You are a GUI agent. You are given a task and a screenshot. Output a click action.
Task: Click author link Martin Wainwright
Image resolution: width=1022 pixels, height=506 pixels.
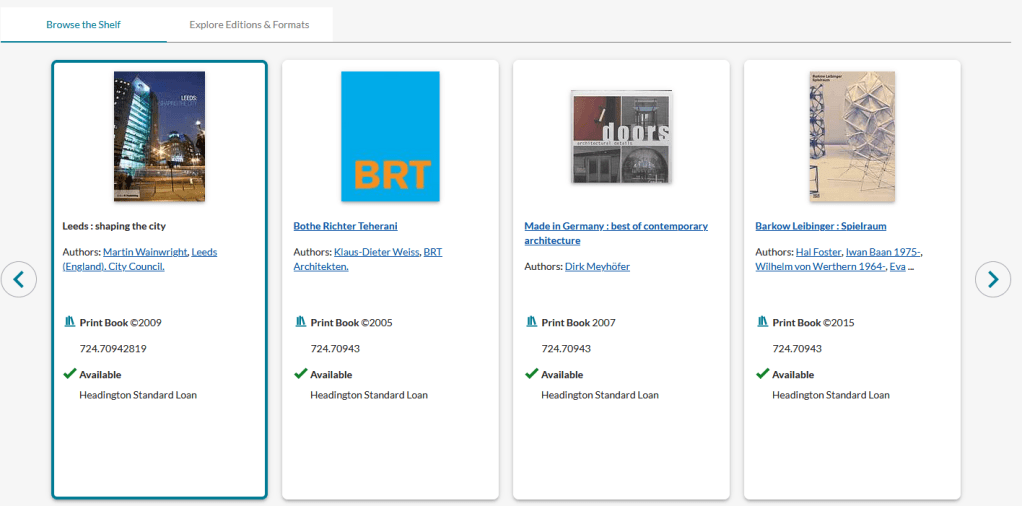pos(145,252)
